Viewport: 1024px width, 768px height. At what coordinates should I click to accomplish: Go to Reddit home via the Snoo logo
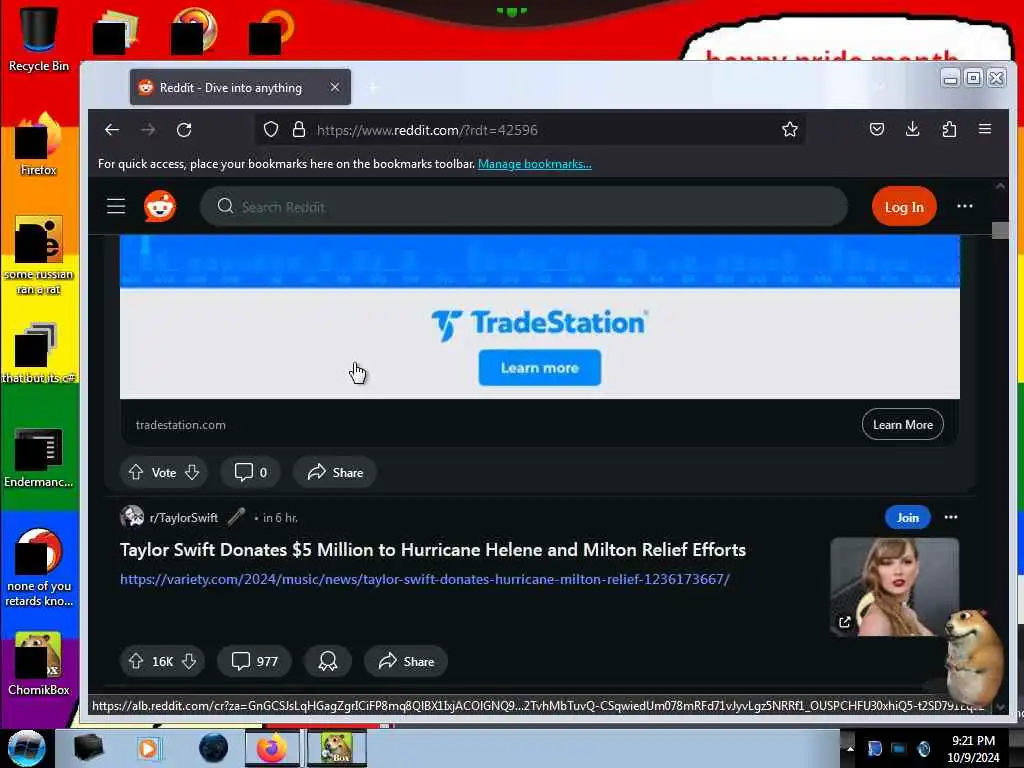[160, 206]
